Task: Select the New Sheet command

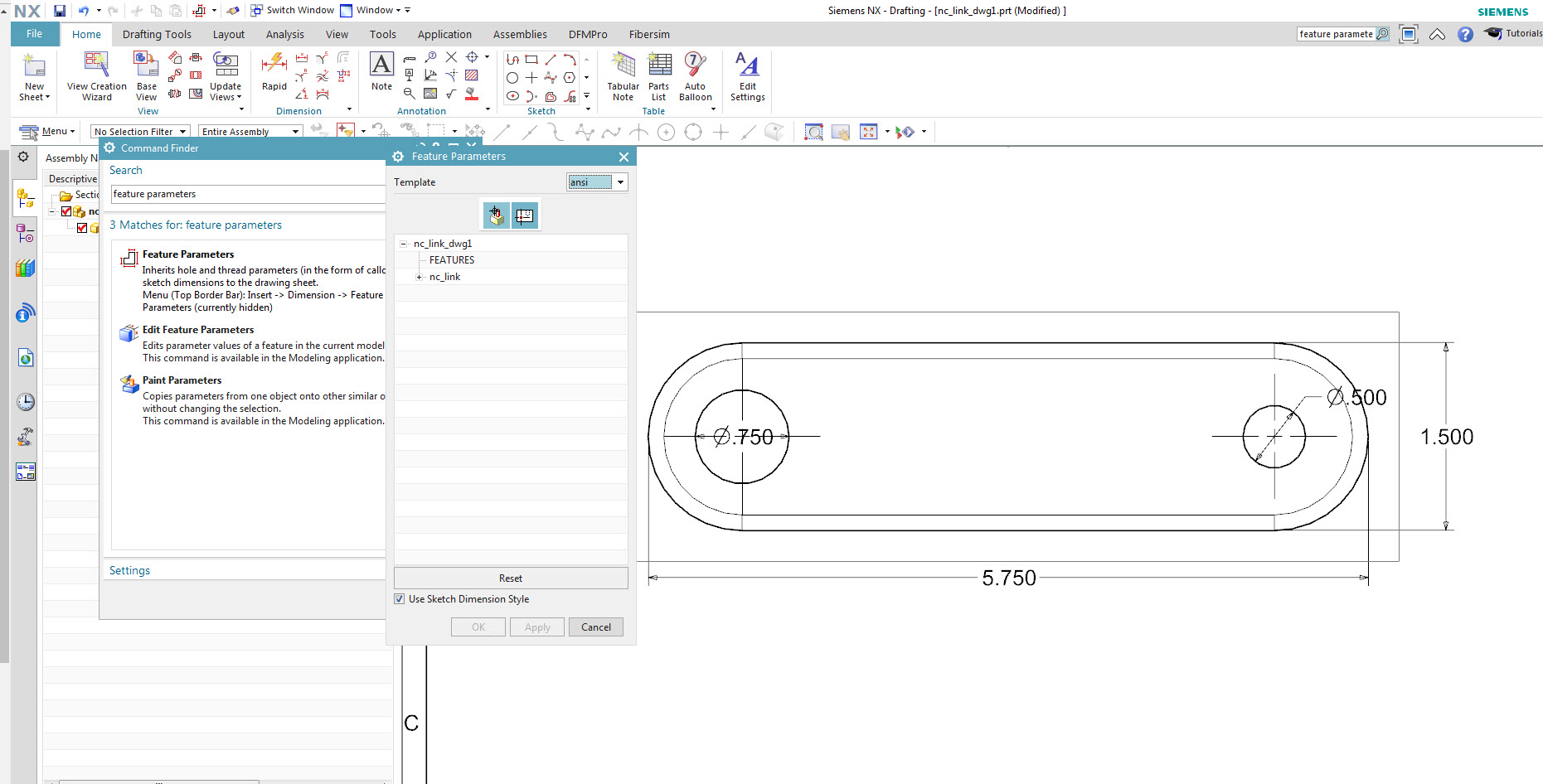Action: click(32, 75)
